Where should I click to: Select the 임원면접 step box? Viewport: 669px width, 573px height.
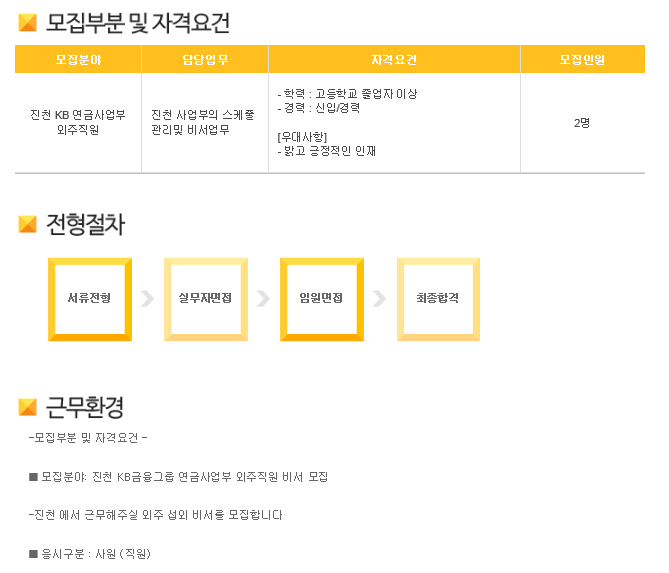[321, 299]
